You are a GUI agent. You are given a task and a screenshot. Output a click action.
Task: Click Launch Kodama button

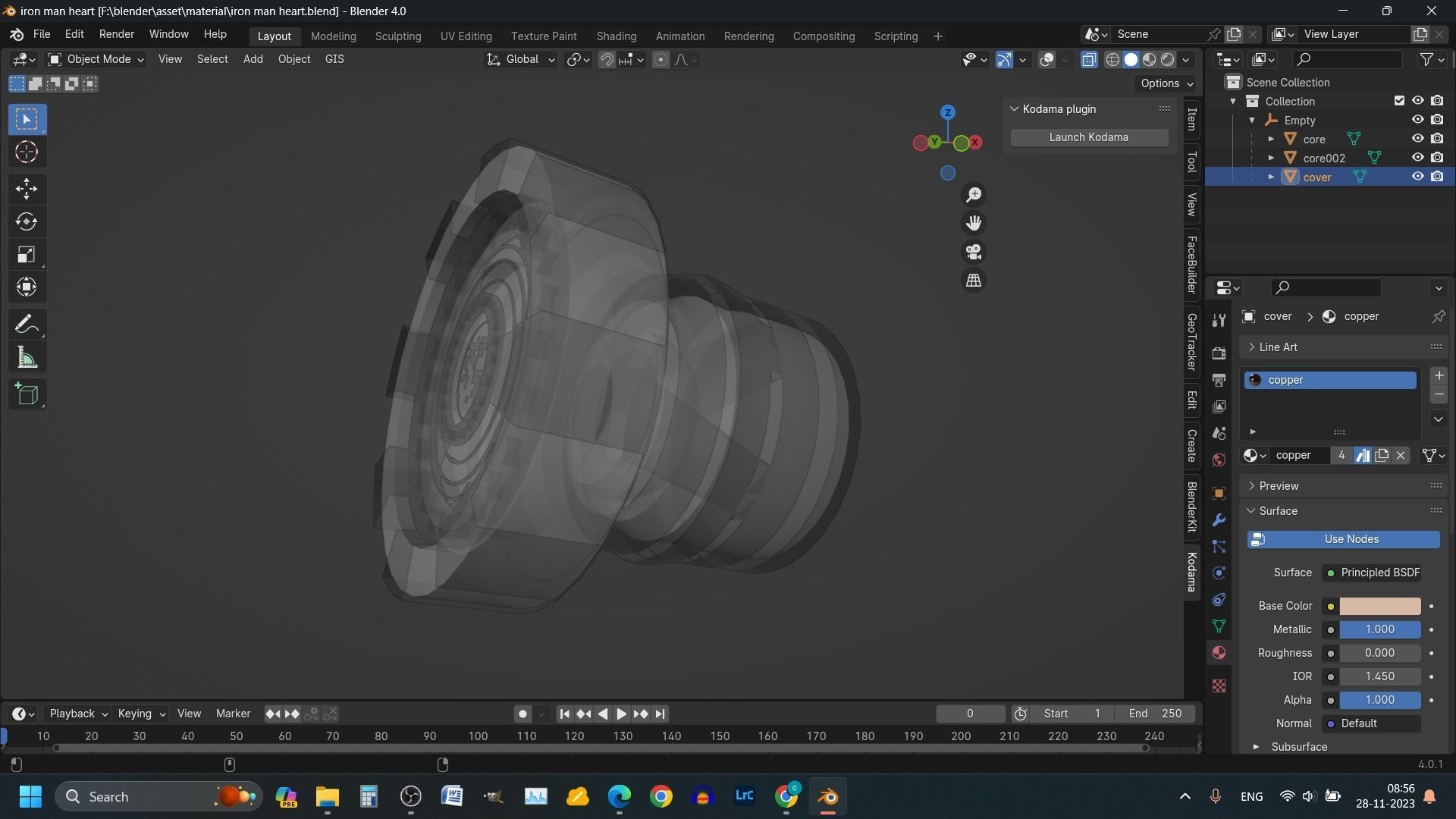pyautogui.click(x=1088, y=137)
